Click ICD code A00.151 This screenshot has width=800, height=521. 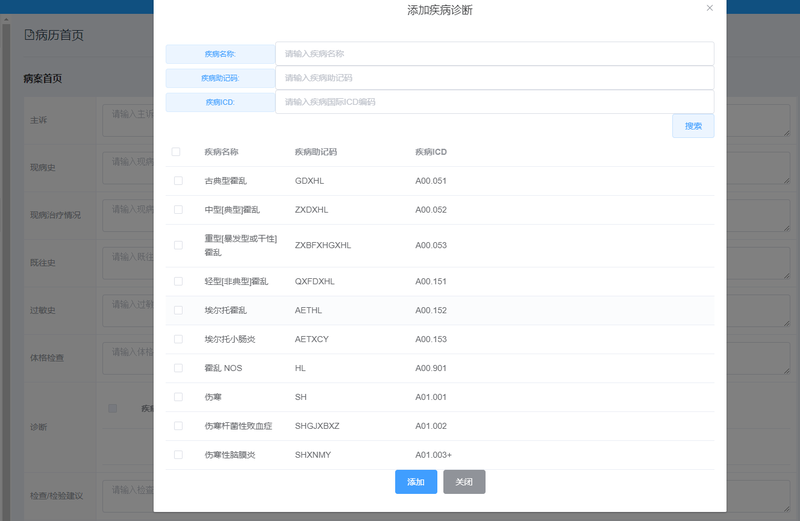coord(431,281)
